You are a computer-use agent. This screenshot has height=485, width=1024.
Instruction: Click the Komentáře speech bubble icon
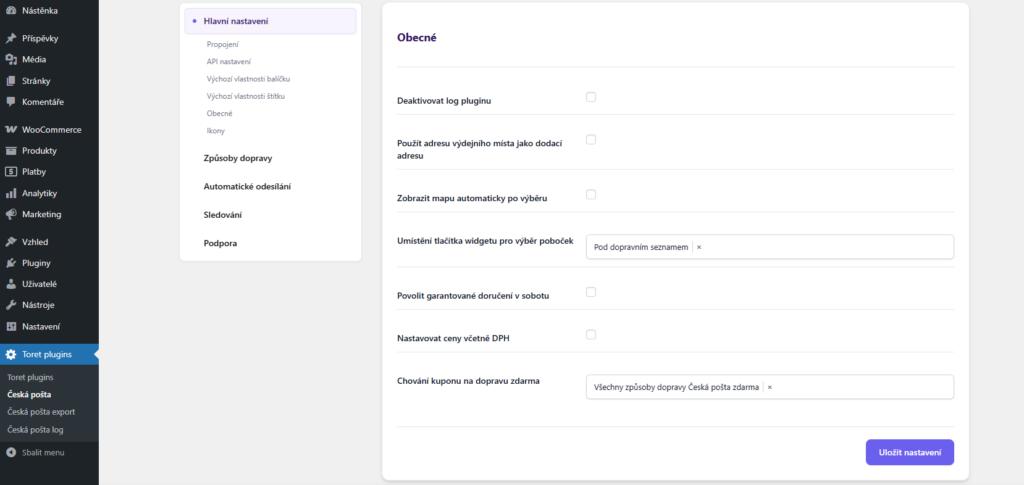point(10,102)
